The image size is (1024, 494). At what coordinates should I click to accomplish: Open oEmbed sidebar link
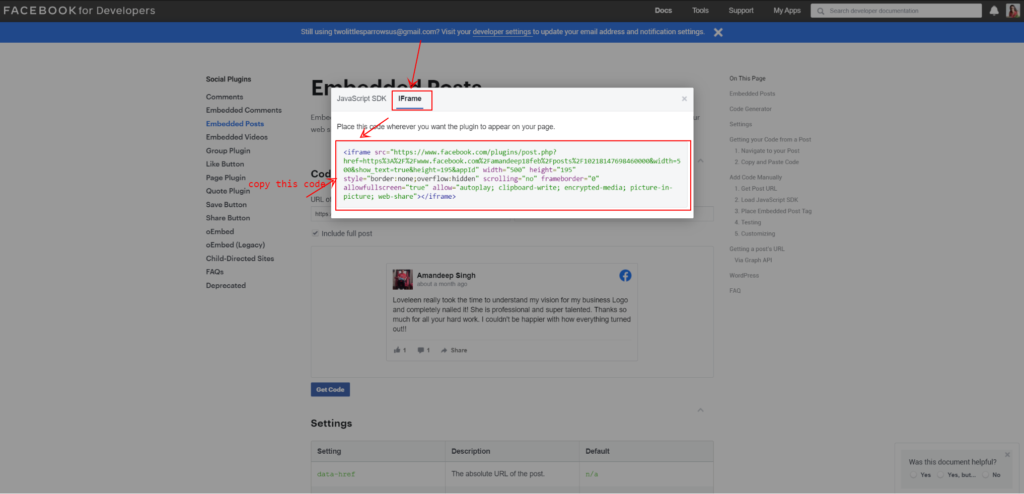point(219,231)
